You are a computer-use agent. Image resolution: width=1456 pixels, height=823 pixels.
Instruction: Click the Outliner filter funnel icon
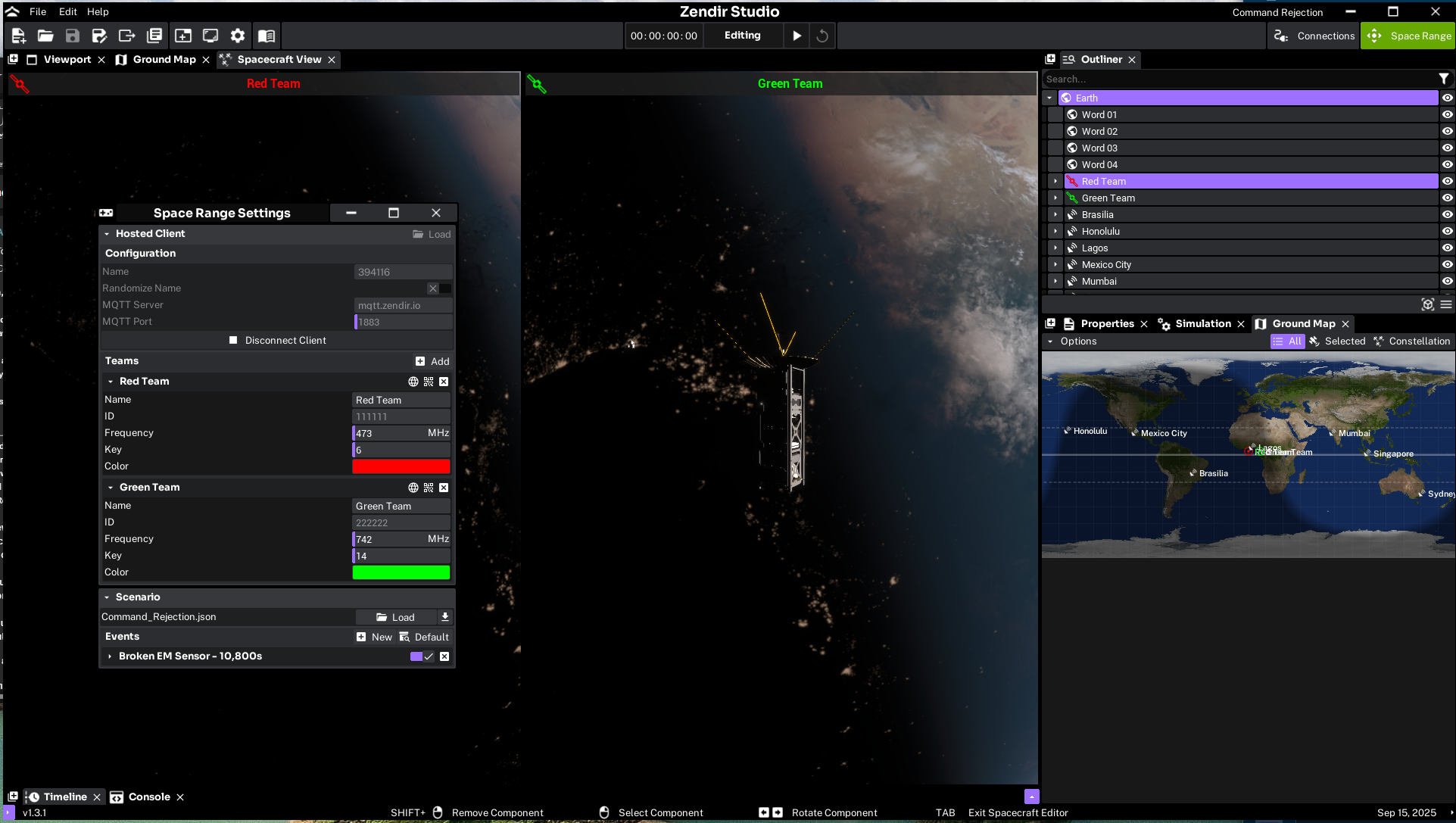pos(1444,79)
